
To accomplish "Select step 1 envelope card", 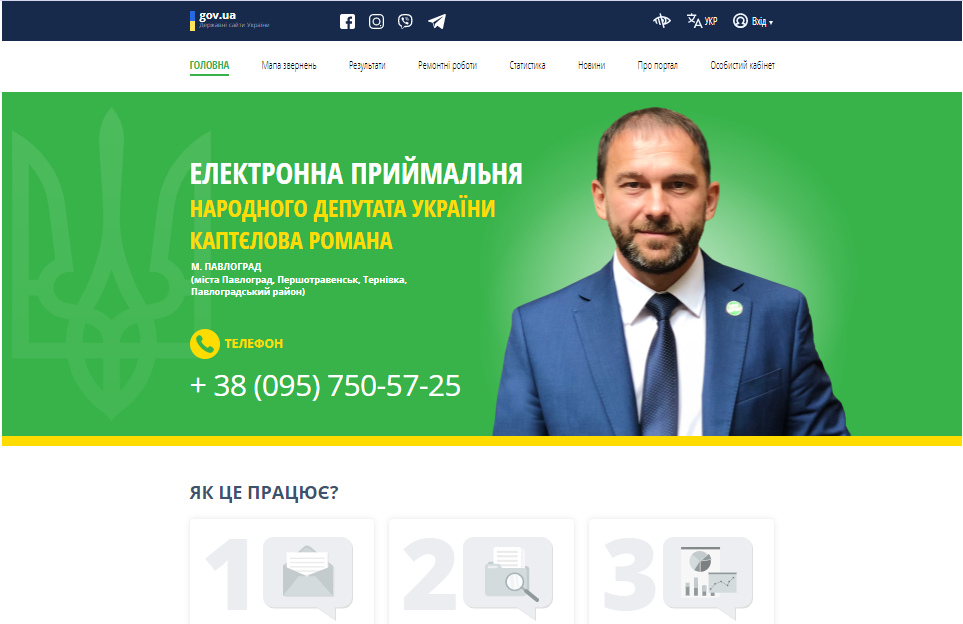I will point(282,572).
